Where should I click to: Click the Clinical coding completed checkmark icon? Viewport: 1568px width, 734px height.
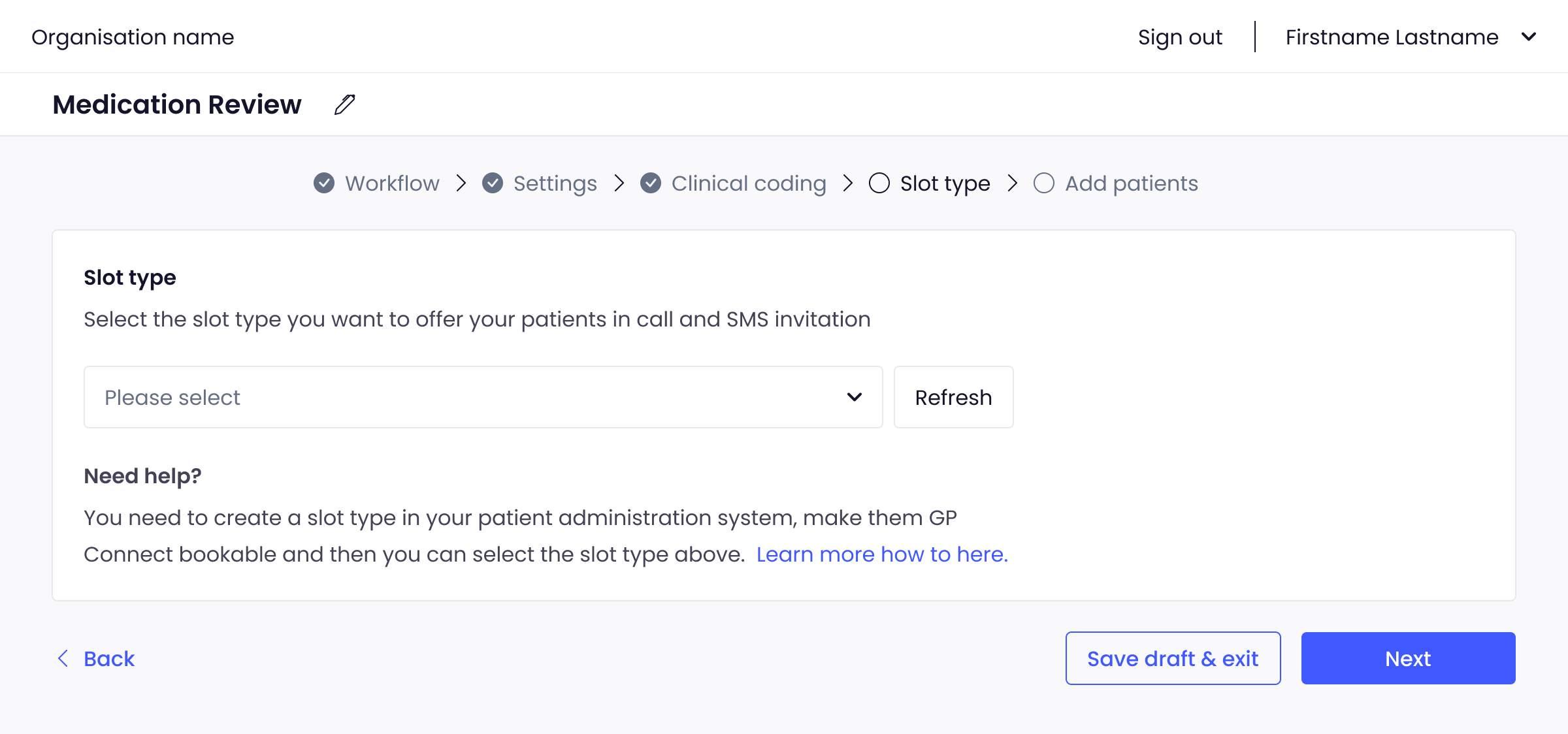[x=651, y=183]
